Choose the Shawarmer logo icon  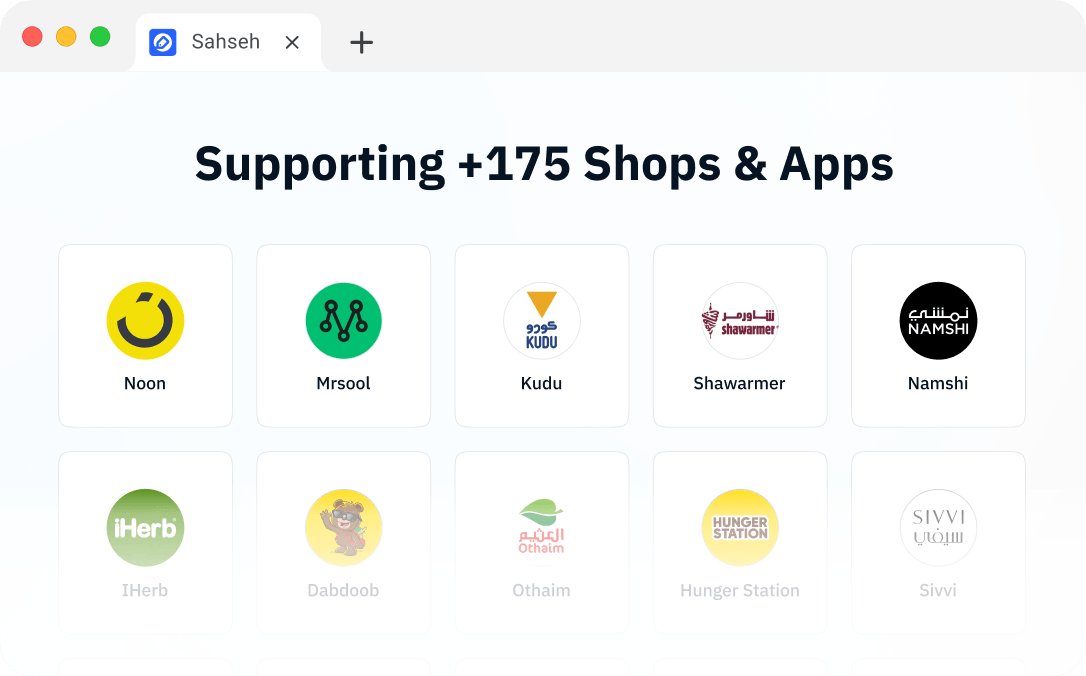pos(740,321)
